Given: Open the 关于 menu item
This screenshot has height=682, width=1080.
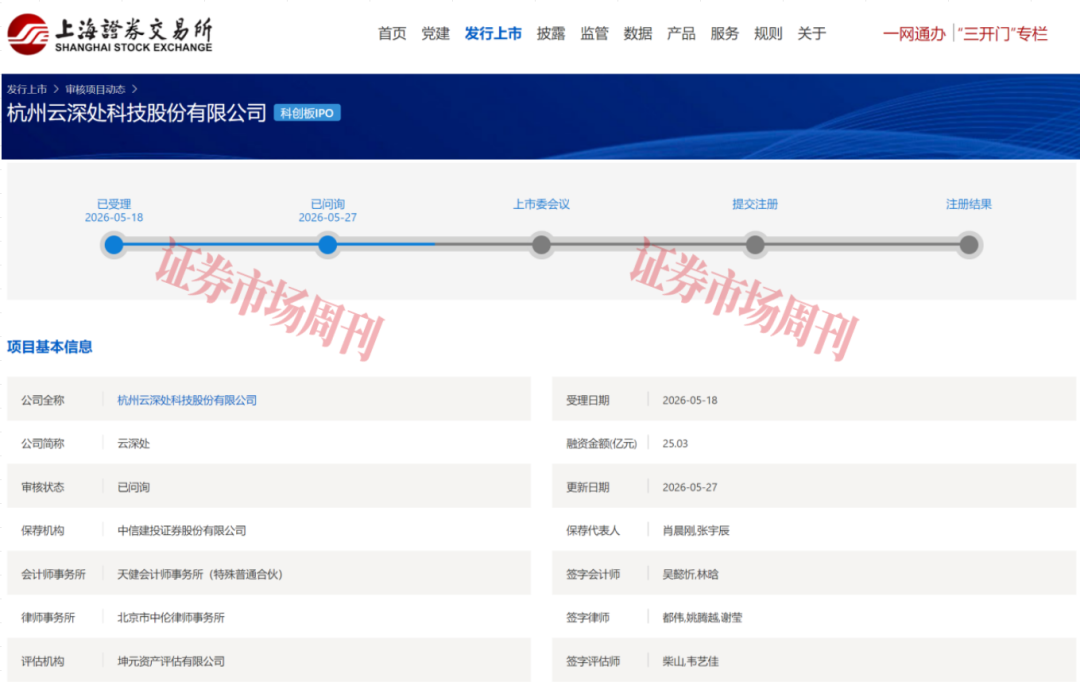Looking at the screenshot, I should tap(811, 33).
